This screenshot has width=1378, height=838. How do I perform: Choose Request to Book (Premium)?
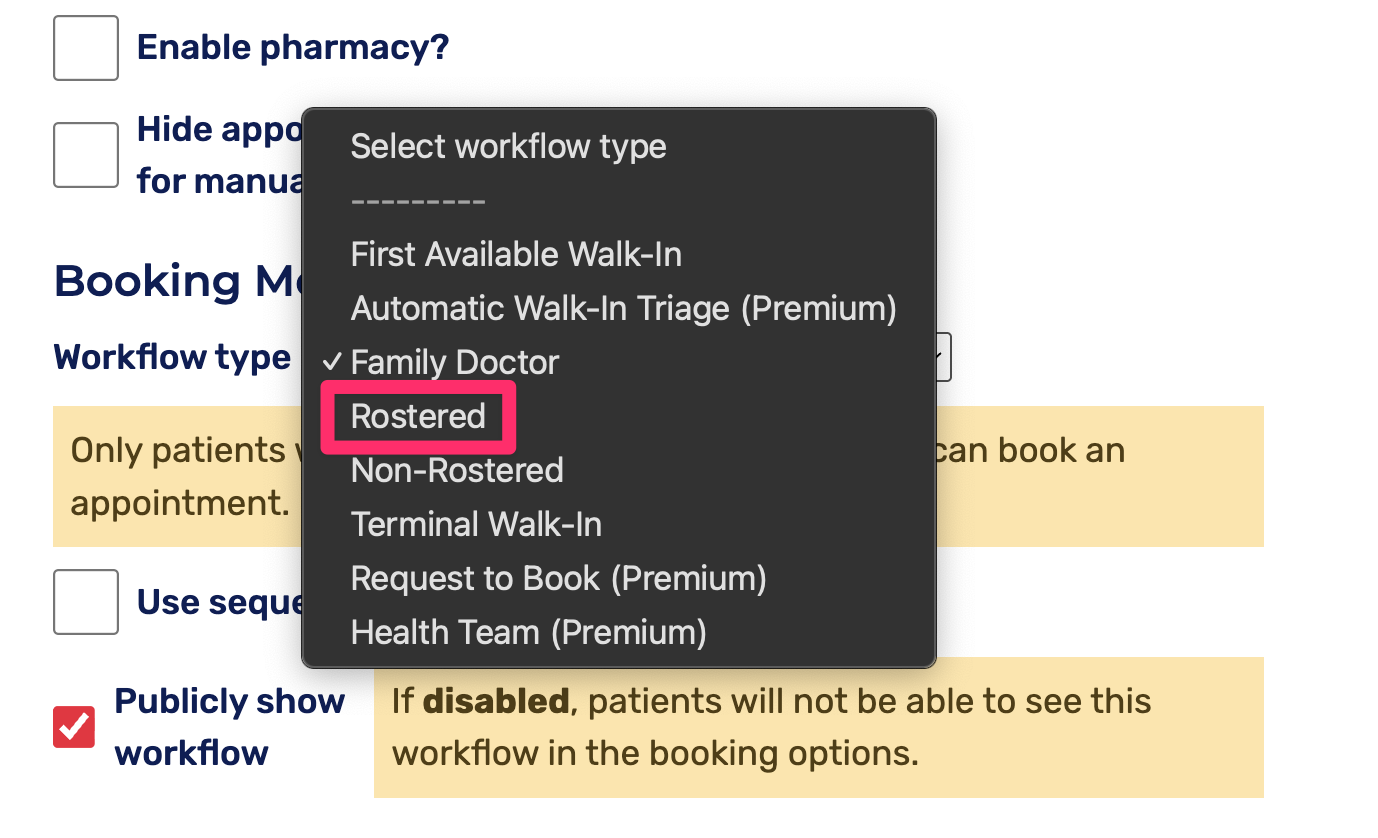(558, 578)
